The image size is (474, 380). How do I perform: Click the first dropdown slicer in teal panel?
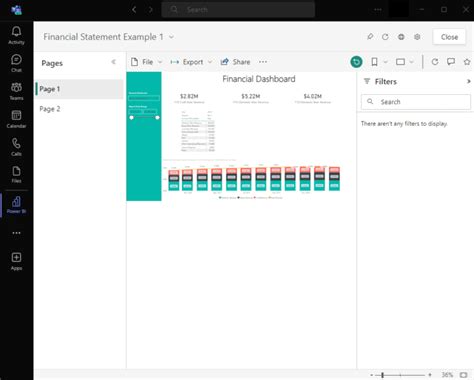[144, 98]
